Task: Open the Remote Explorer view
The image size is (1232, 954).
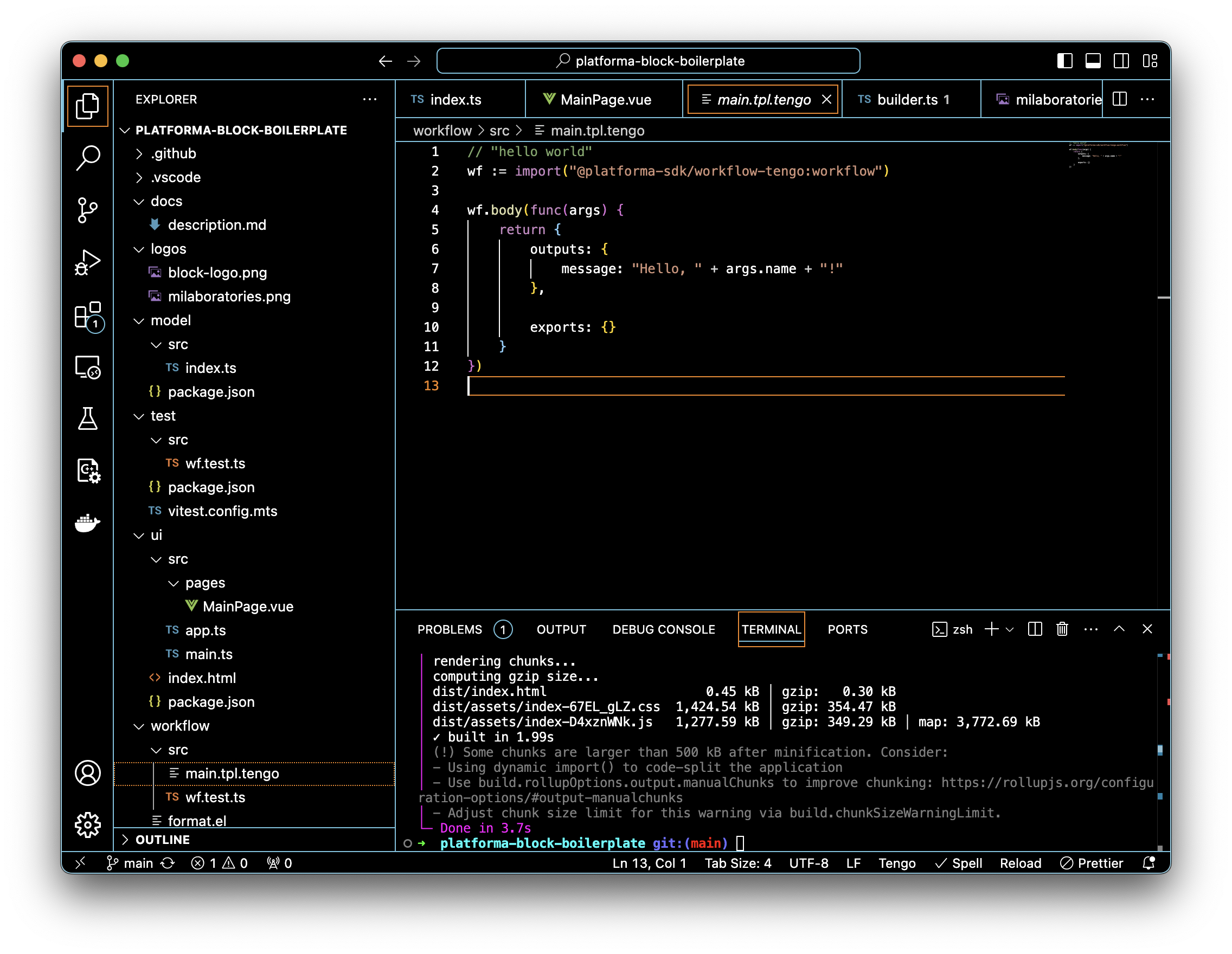Action: (x=87, y=367)
